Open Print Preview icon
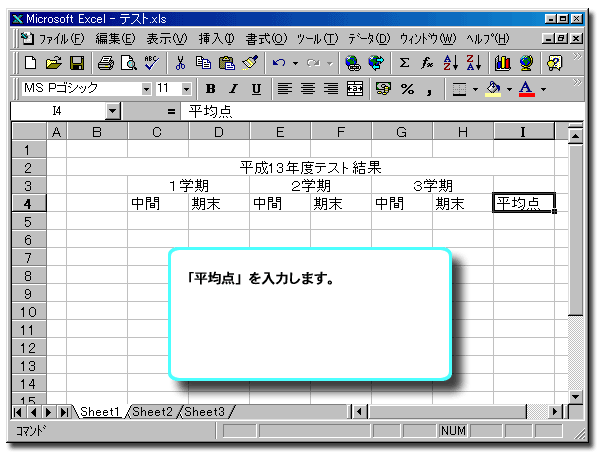 coord(129,63)
